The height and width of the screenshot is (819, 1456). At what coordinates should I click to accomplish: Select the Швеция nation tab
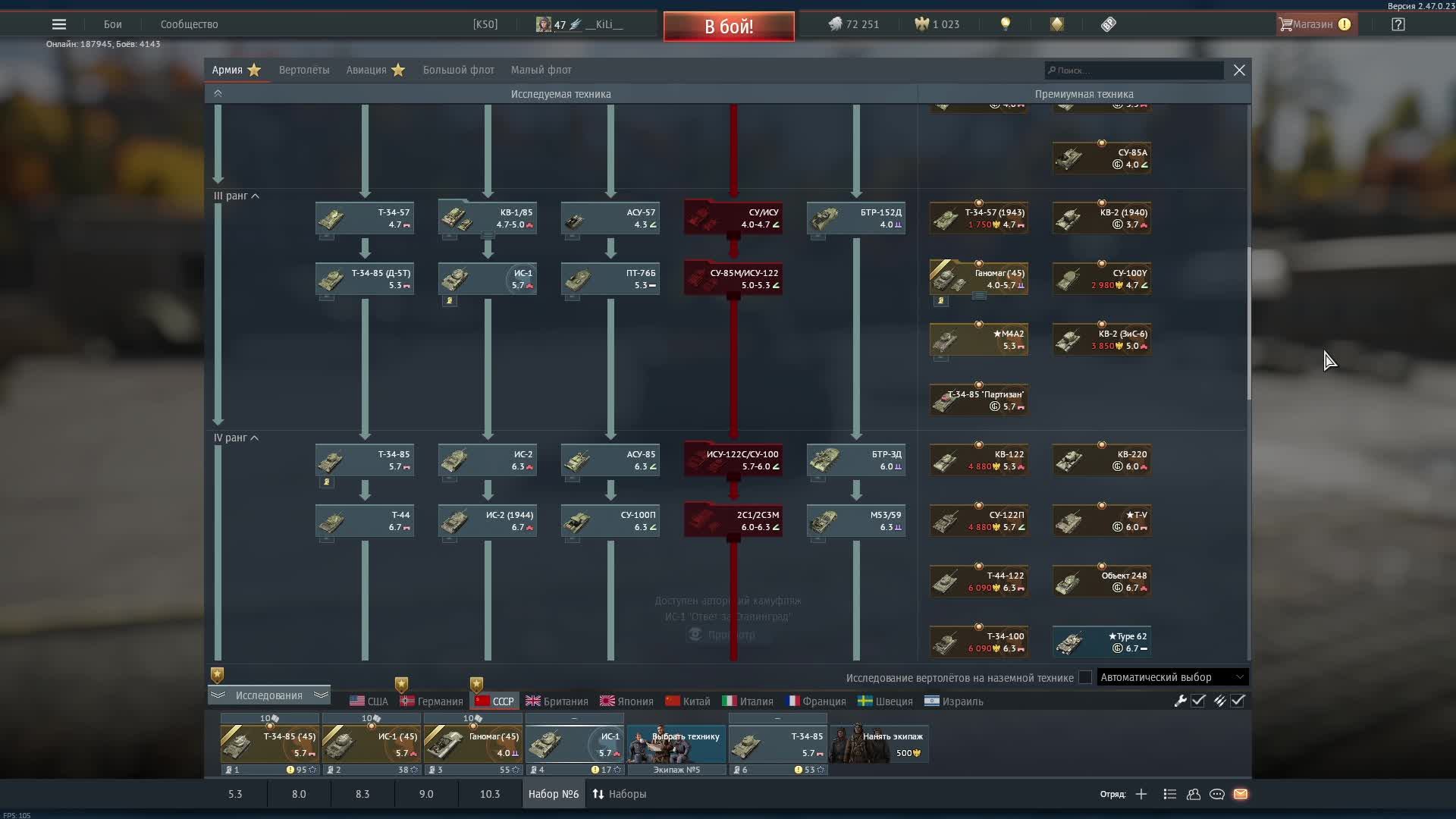[x=885, y=701]
